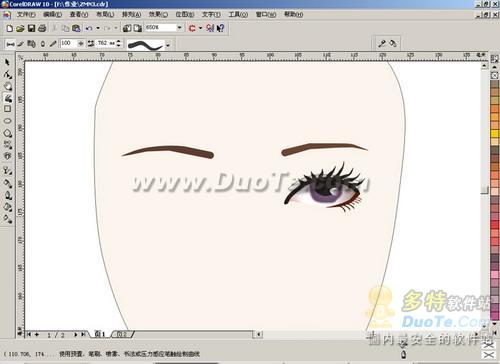This screenshot has width=500, height=364.
Task: Open the preset stroke list dropdown
Action: click(168, 45)
